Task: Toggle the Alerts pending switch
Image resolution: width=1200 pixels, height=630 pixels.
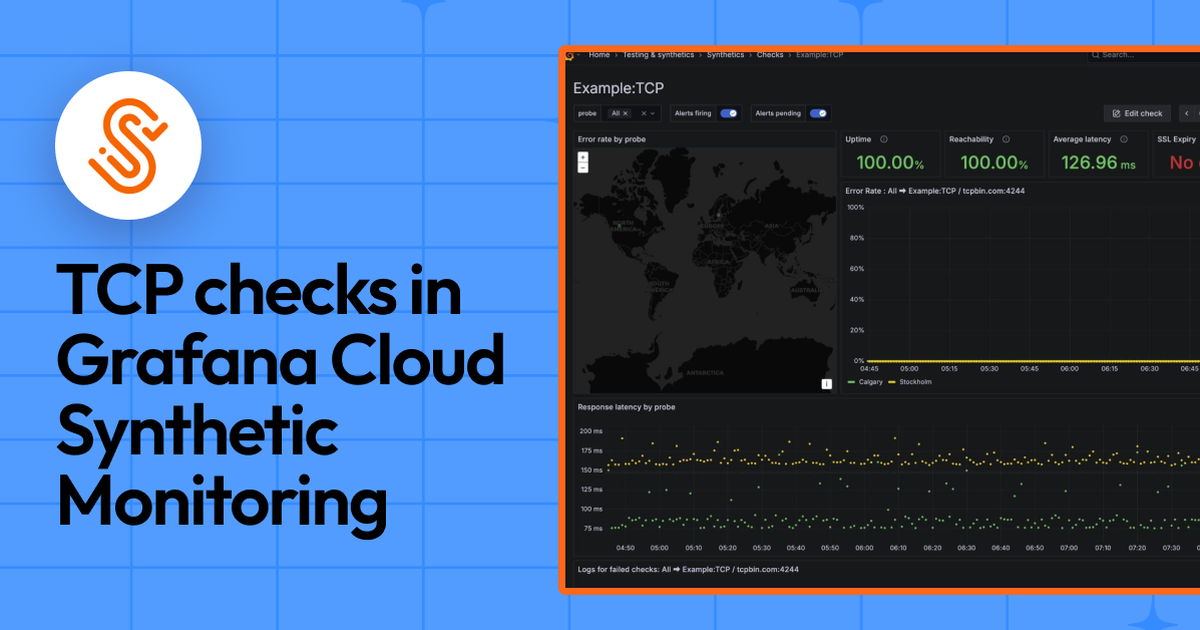Action: tap(818, 113)
